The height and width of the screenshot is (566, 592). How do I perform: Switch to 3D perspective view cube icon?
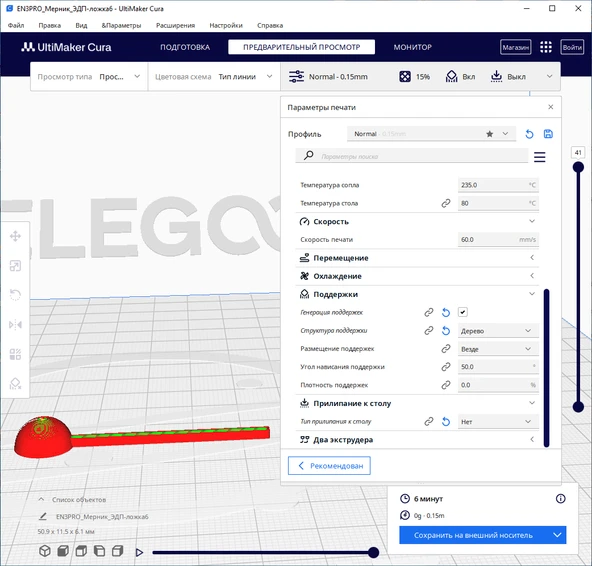point(45,551)
